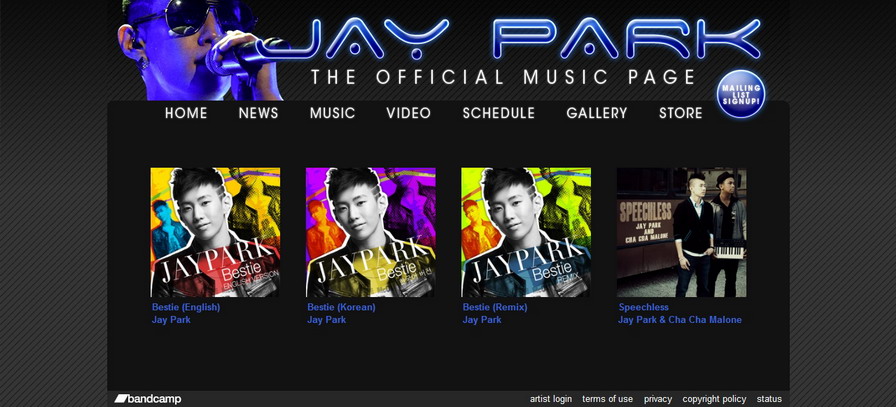Click Jay Park & Cha Cha Malone artist link
Viewport: 896px width, 407px height.
click(x=679, y=320)
